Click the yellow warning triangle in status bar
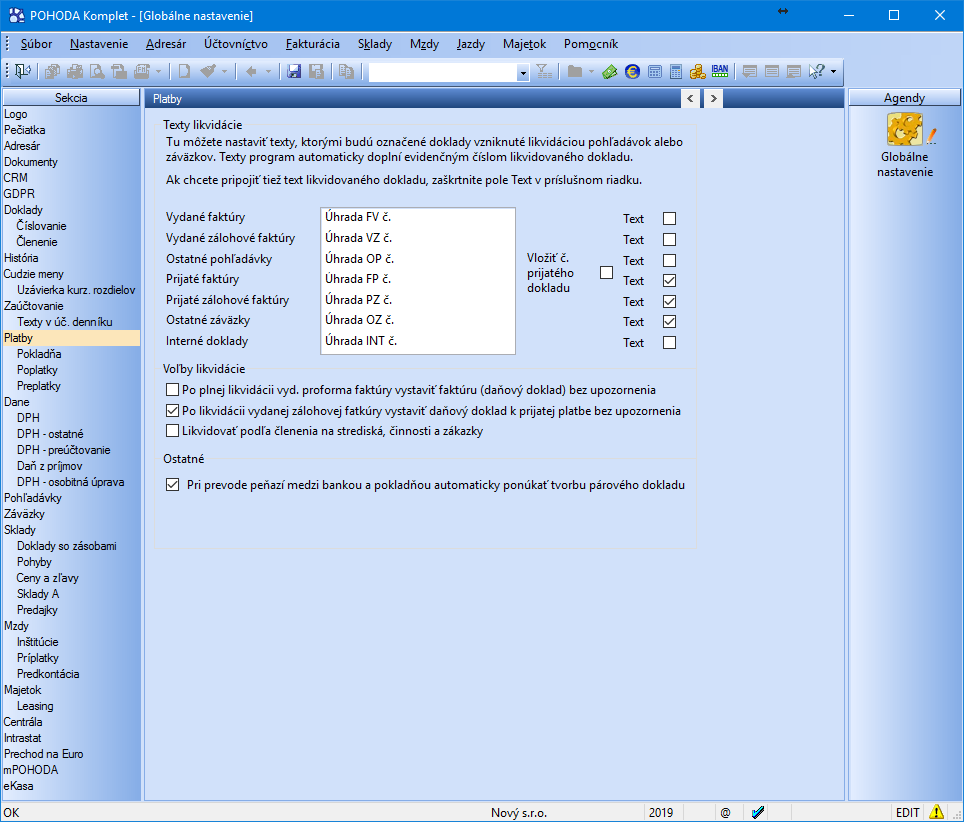 coord(936,812)
